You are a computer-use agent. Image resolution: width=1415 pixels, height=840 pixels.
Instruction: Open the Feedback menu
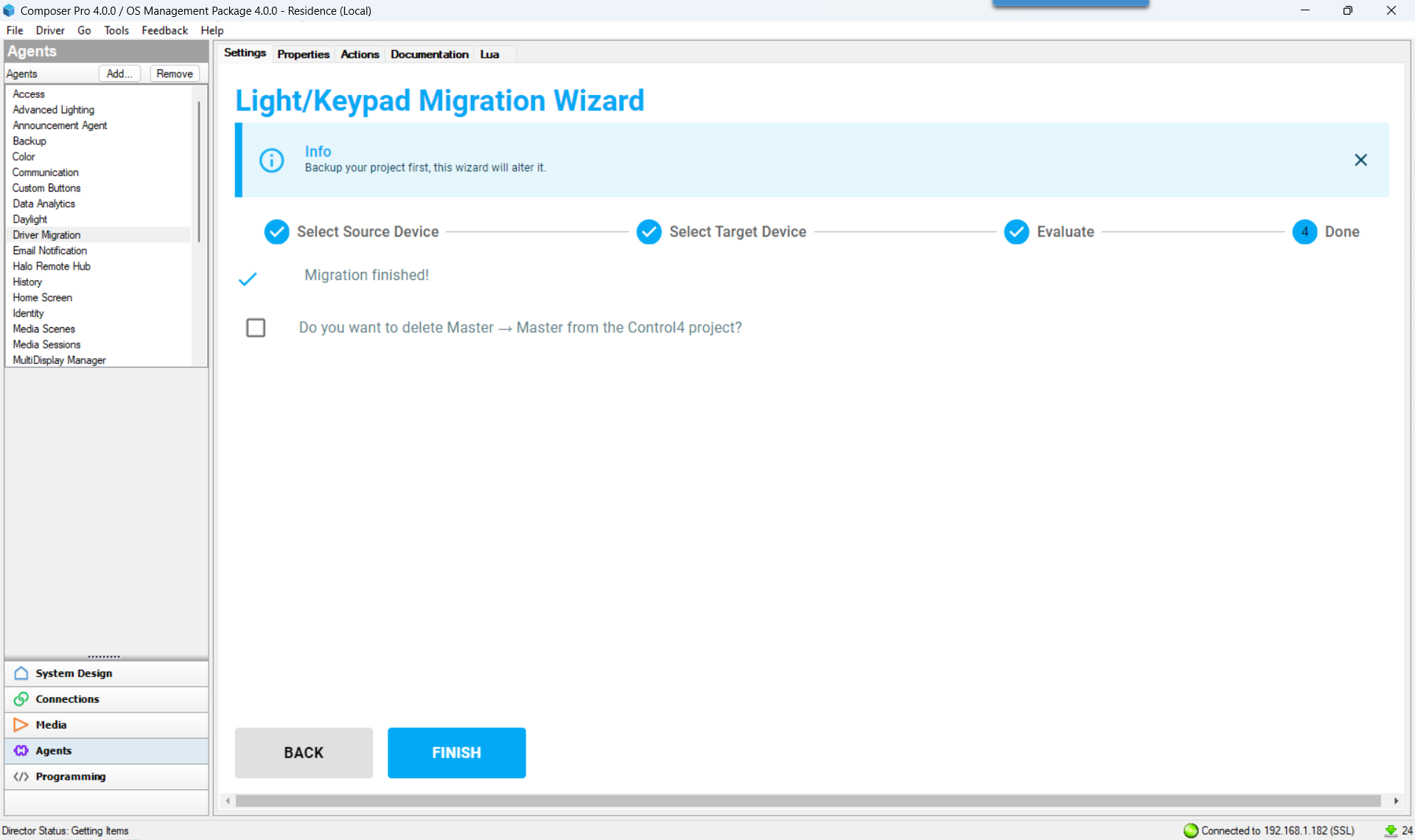(x=164, y=30)
